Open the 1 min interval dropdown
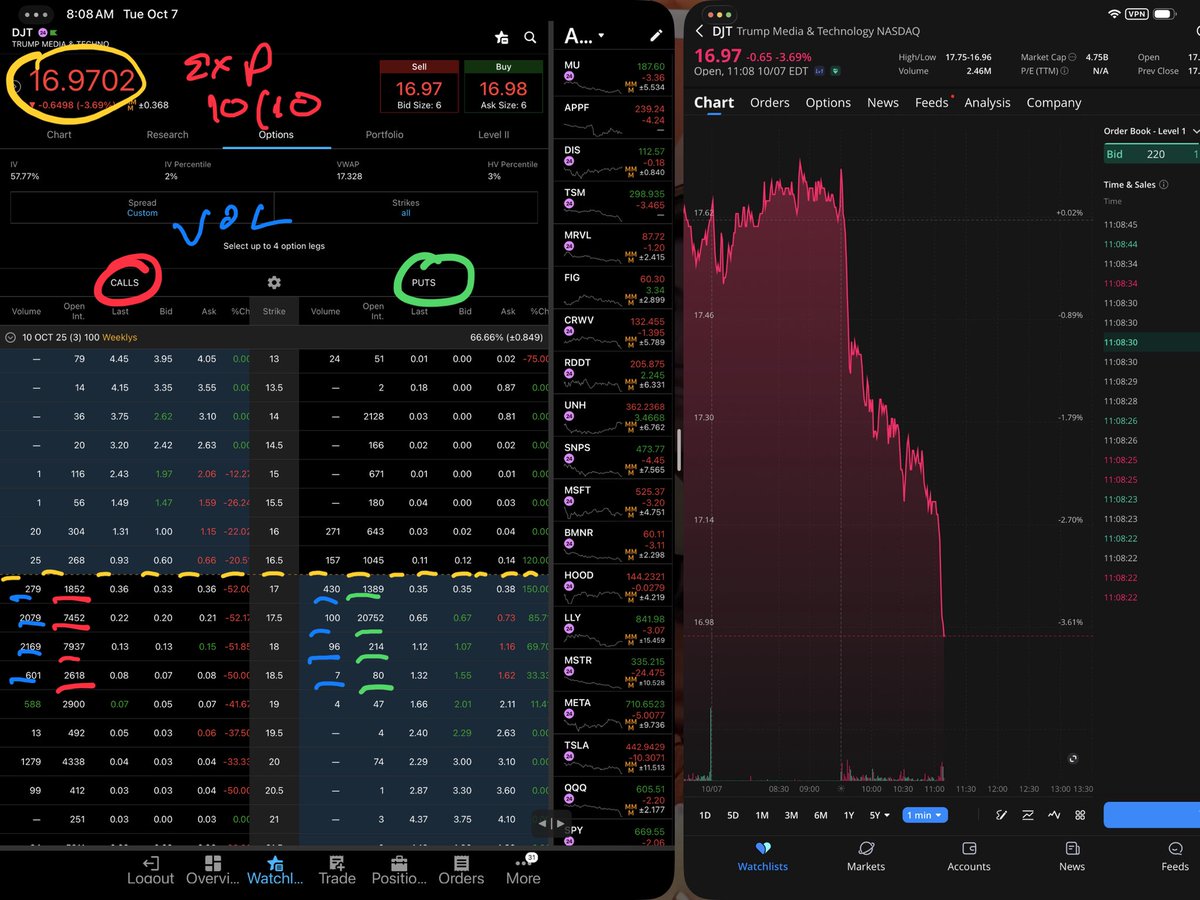The image size is (1200, 900). (x=924, y=815)
